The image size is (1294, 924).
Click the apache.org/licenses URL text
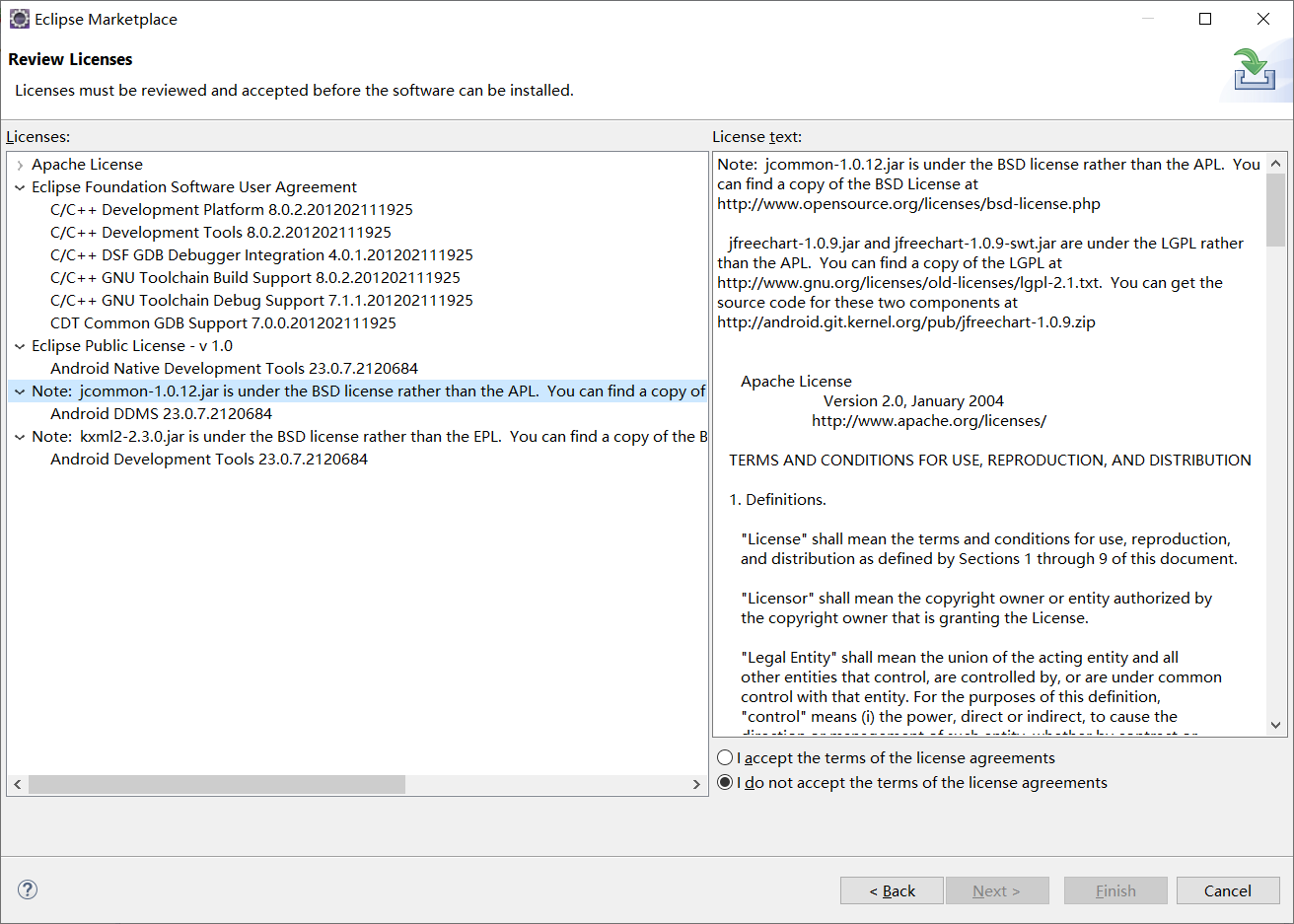[x=928, y=420]
